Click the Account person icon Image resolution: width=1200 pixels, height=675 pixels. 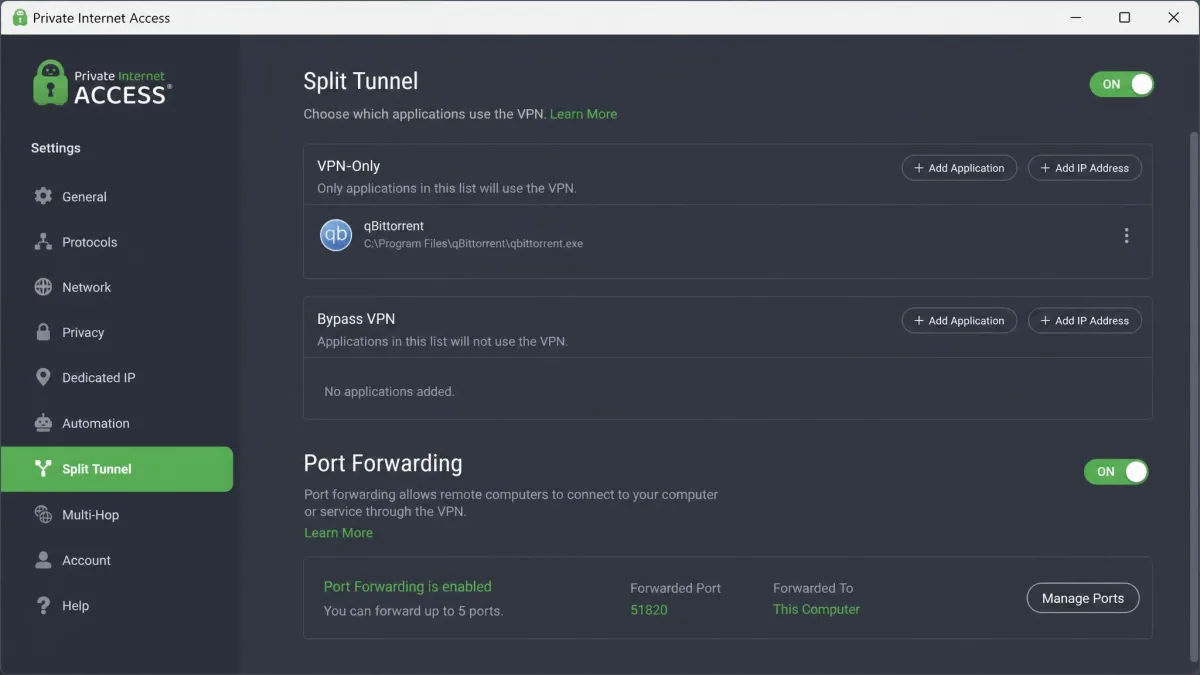[43, 560]
